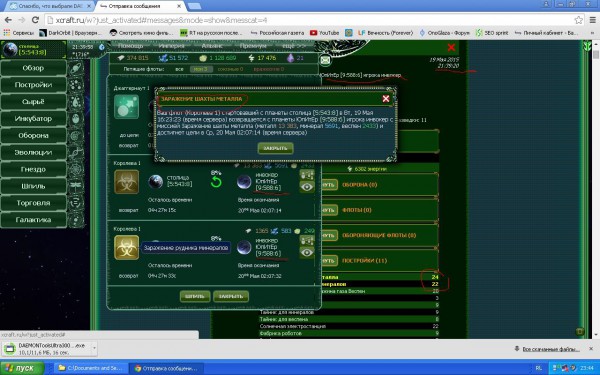Bookmark this page with the star icon
The image size is (600, 375).
pyautogui.click(x=578, y=20)
